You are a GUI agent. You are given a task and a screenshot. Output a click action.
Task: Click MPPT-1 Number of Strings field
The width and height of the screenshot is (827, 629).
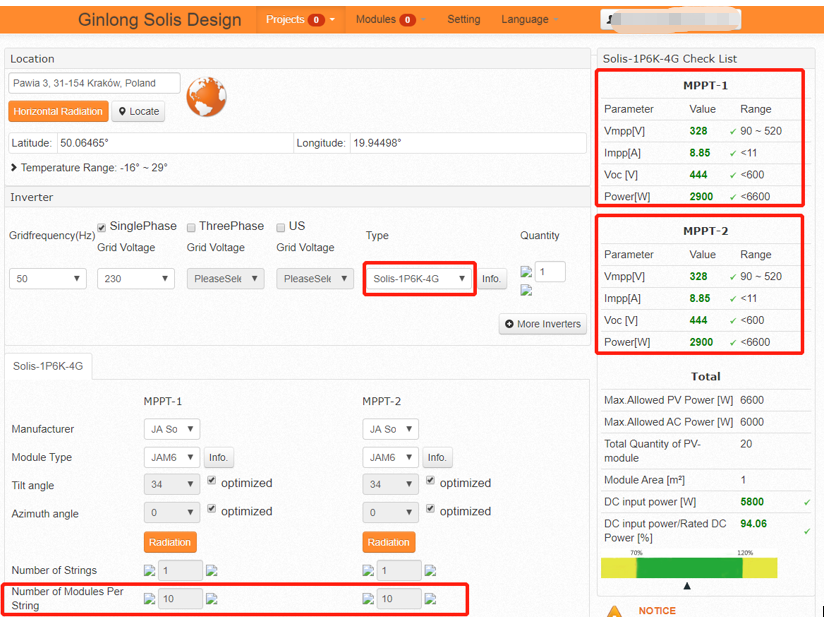180,570
